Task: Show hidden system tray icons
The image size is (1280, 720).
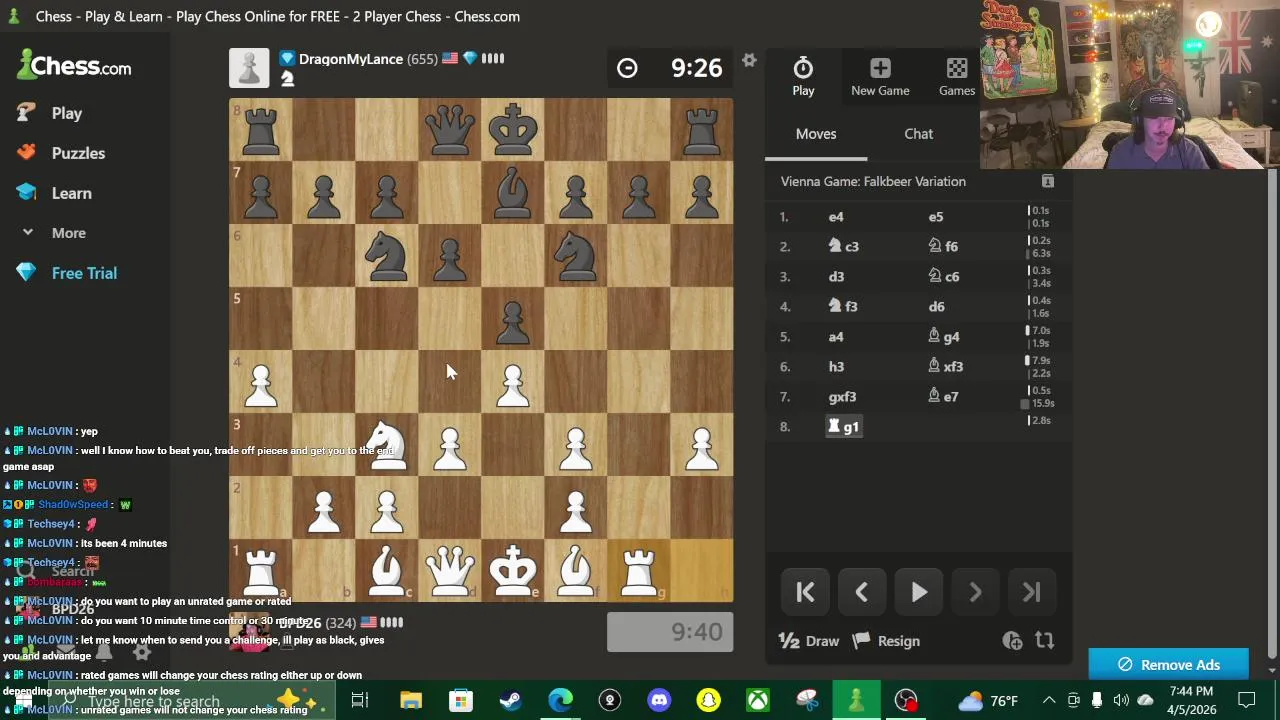Action: (x=1049, y=700)
